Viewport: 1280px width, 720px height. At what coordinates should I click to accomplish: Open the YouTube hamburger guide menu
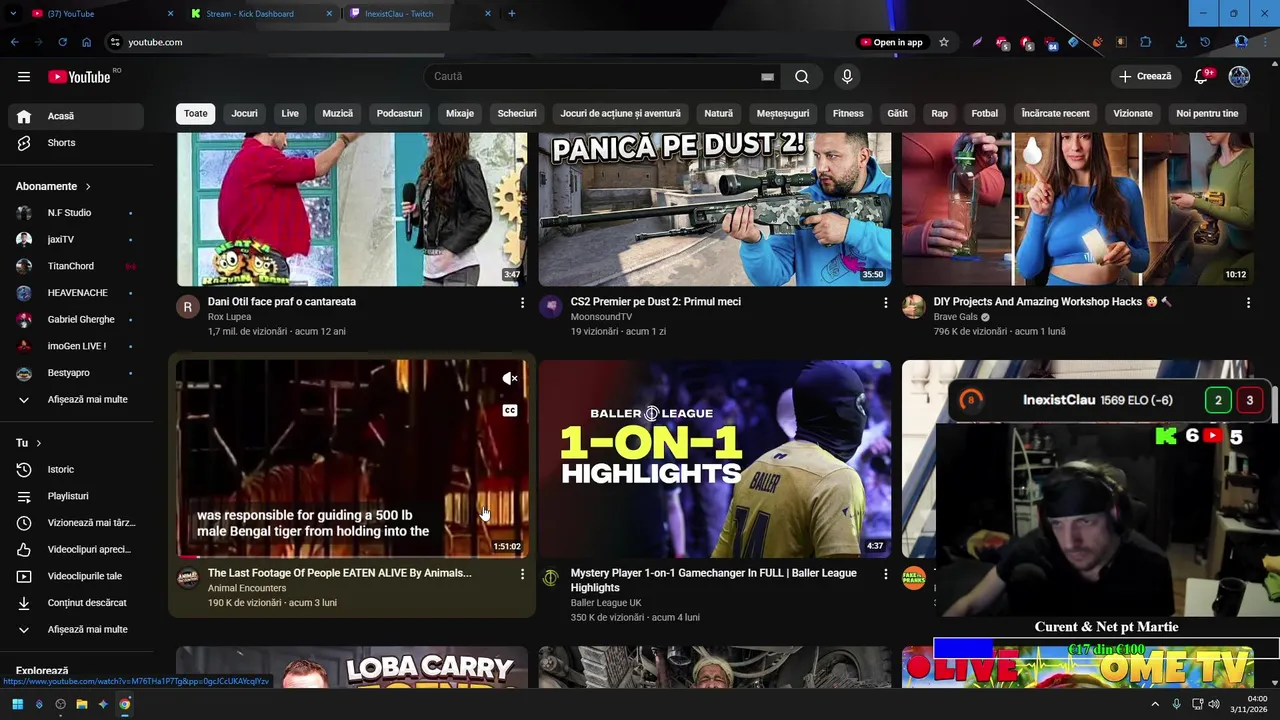pos(24,77)
